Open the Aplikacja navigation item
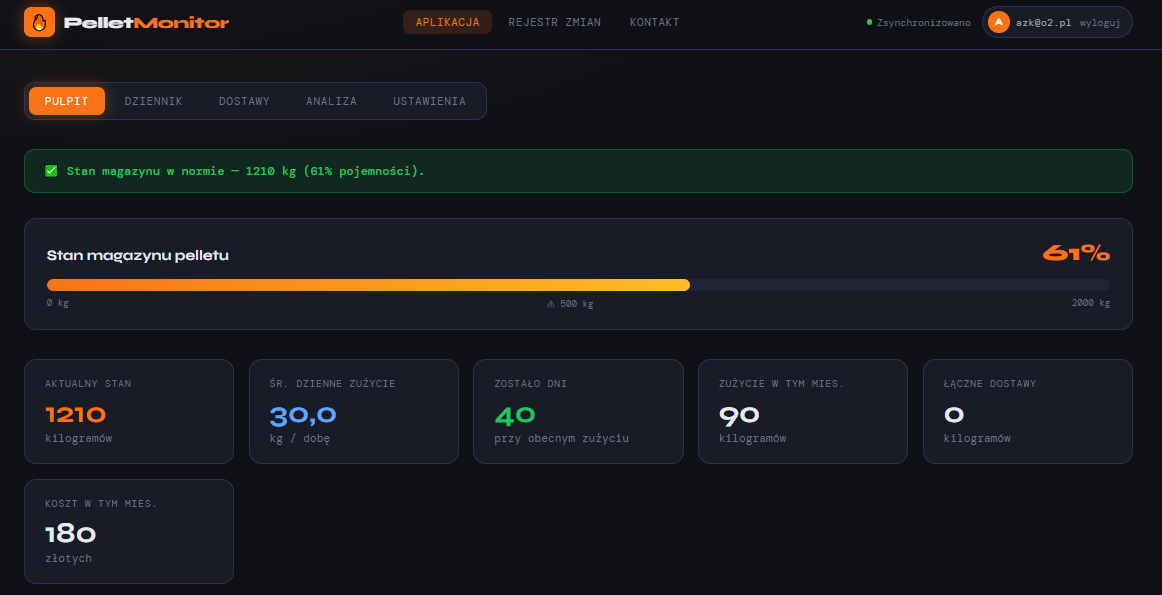Viewport: 1162px width, 595px height. (447, 22)
